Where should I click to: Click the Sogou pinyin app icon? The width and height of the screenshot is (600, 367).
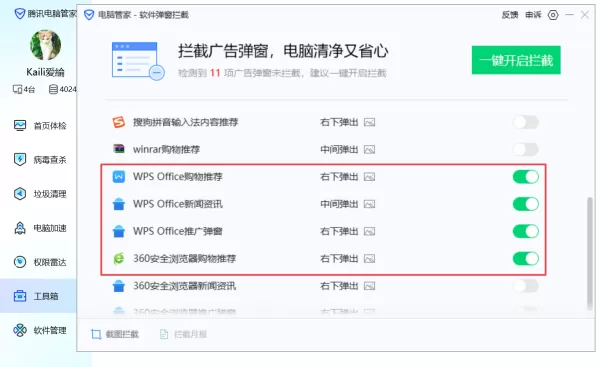pos(119,122)
